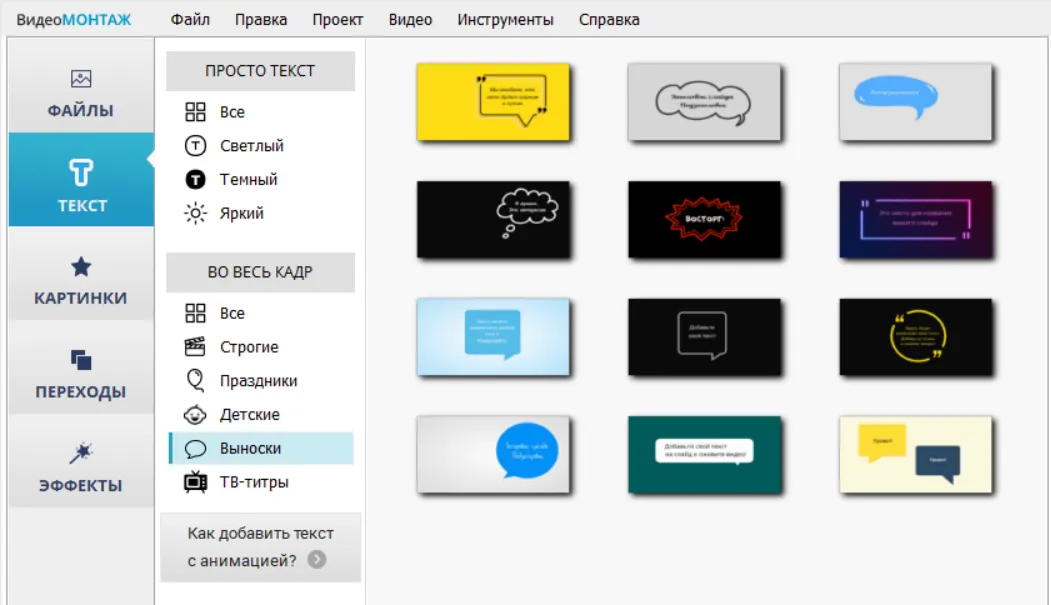Screen dimensions: 1051x605
Task: Choose the light blue square bubble template
Action: (493, 337)
